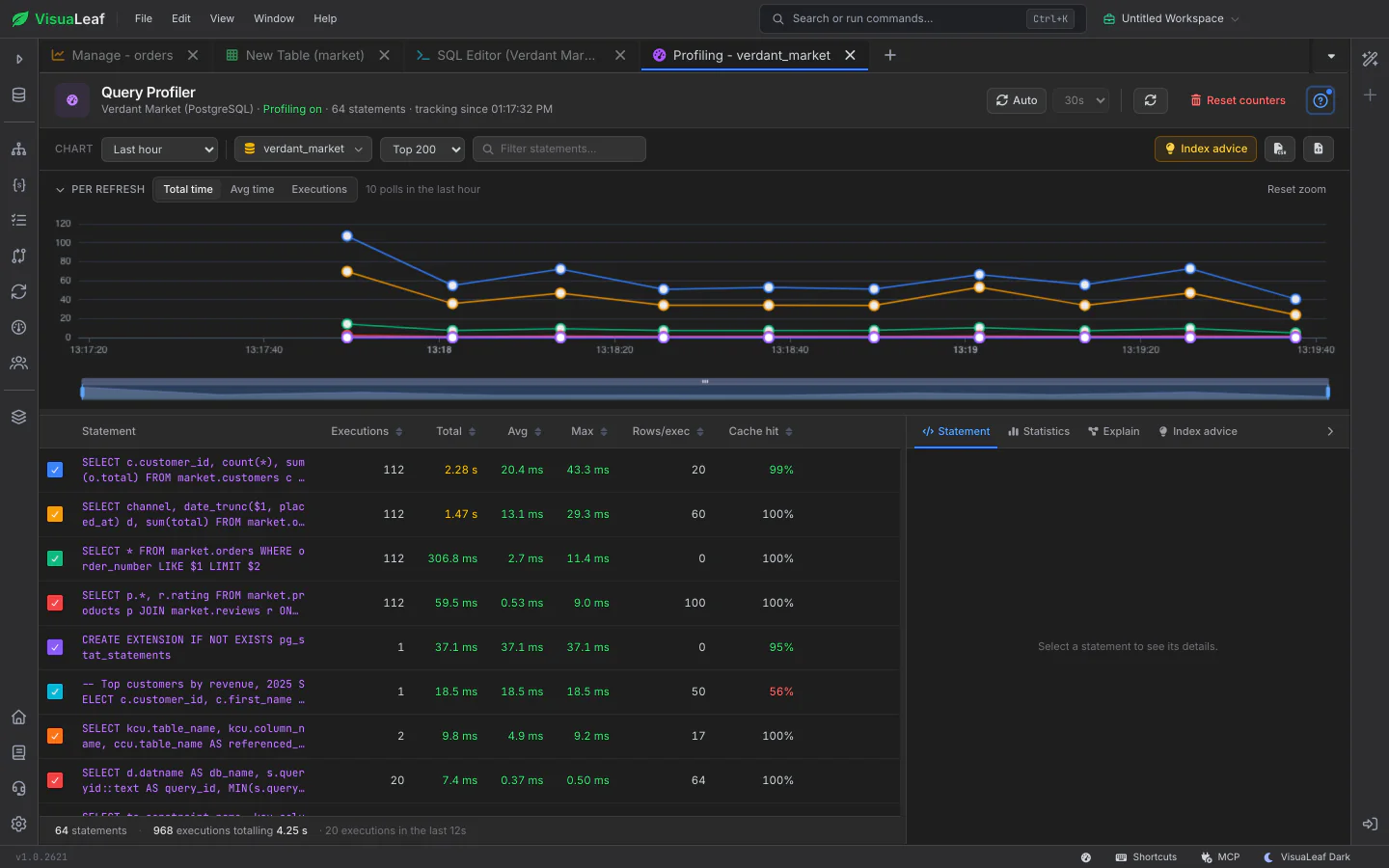The image size is (1389, 868).
Task: Click the Reset counters button
Action: [1238, 100]
